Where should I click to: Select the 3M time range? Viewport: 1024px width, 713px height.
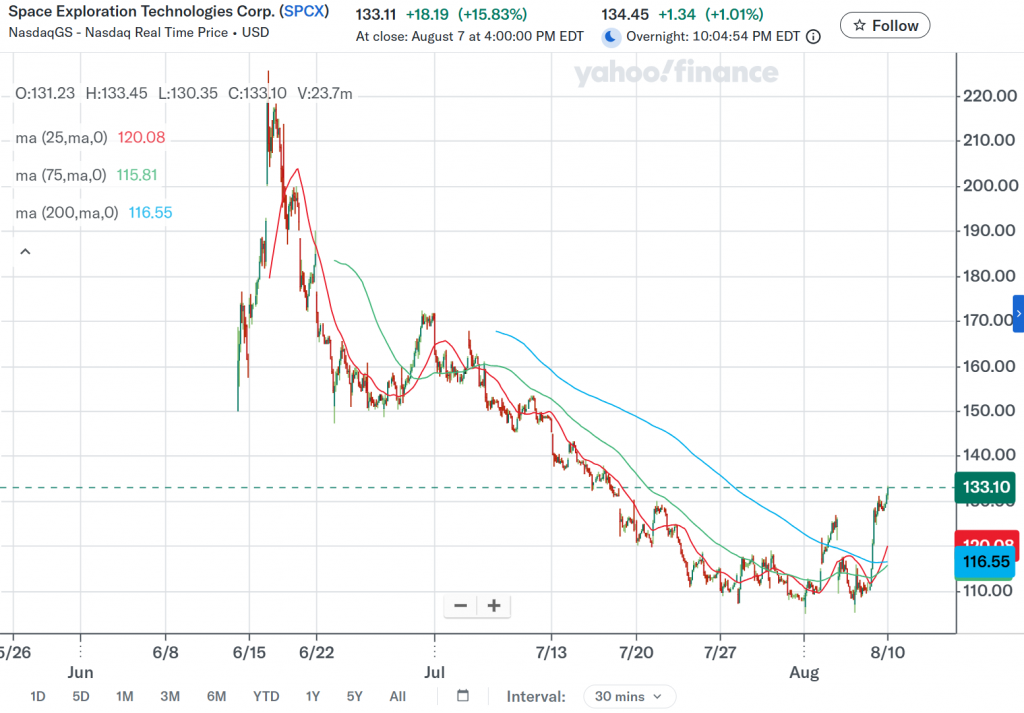(x=170, y=697)
